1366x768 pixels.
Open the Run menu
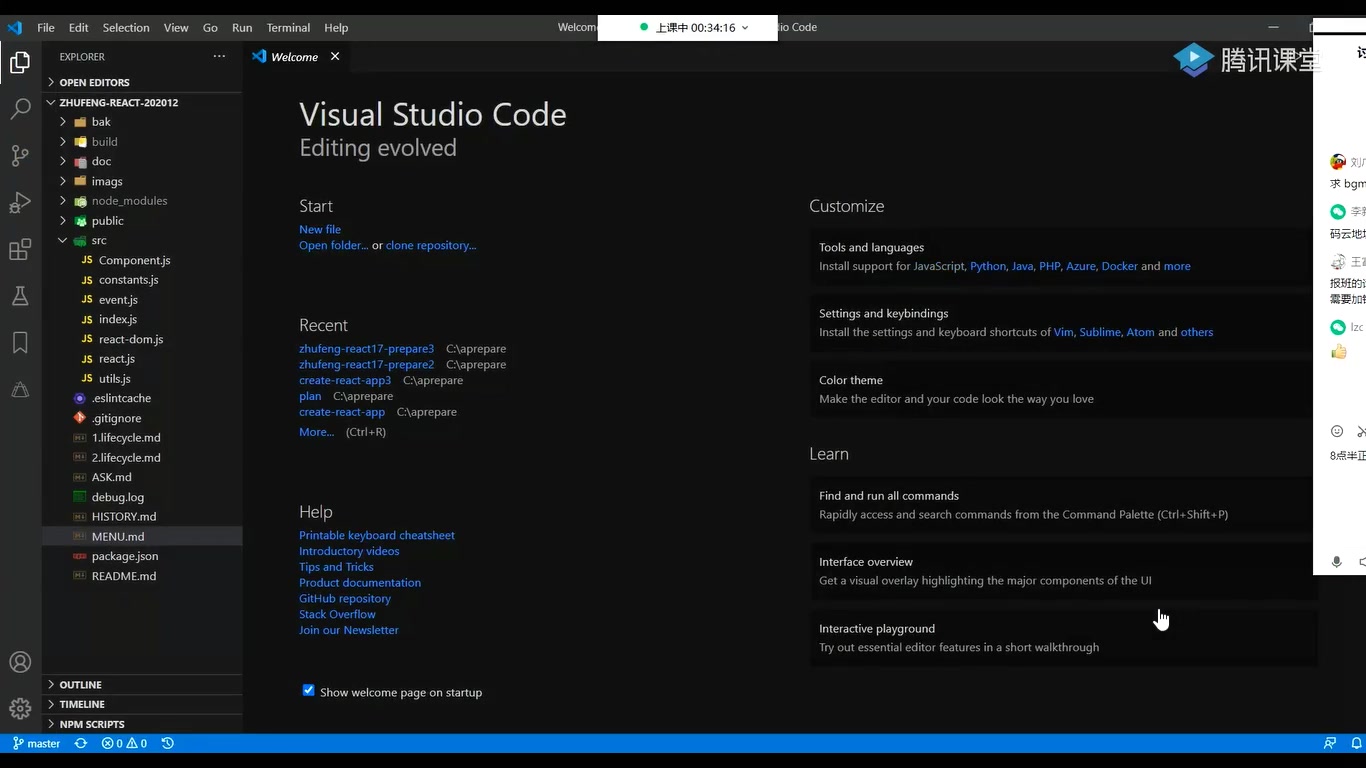pyautogui.click(x=242, y=28)
